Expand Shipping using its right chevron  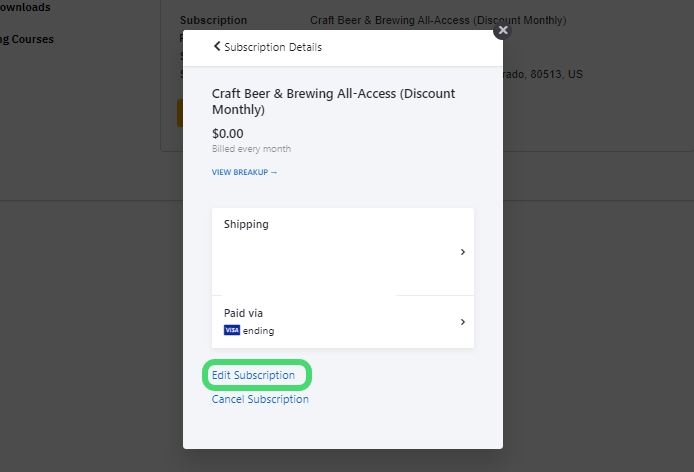462,252
